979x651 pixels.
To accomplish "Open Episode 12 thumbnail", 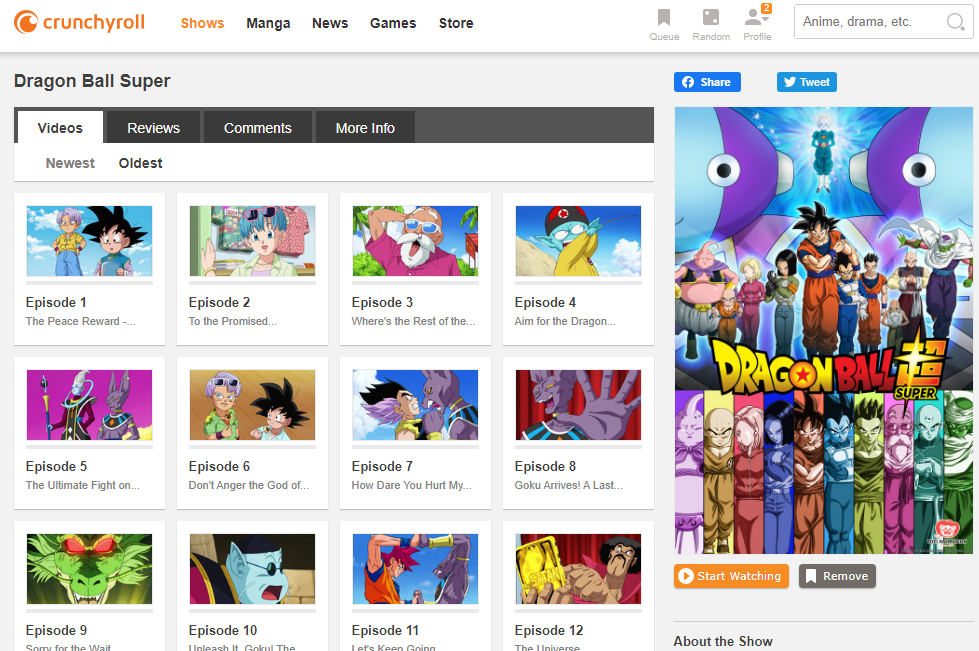I will tap(578, 569).
